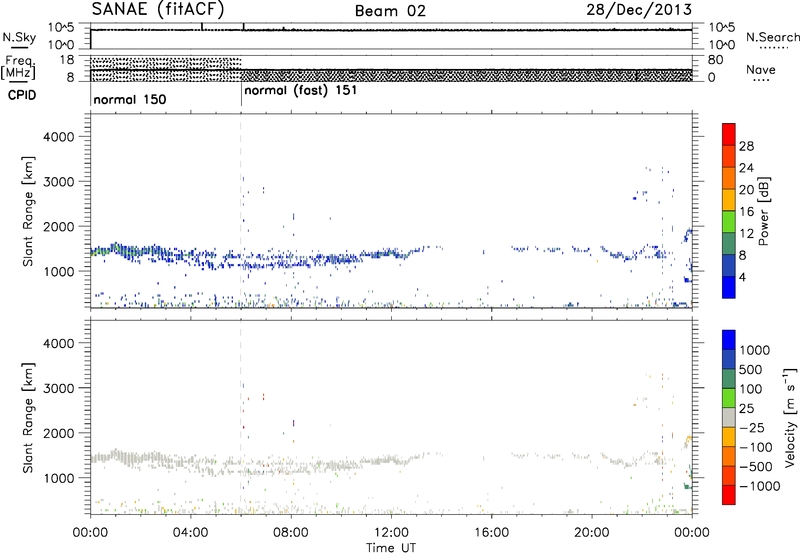Click the Time UT axis label
The image size is (800, 554).
pyautogui.click(x=391, y=548)
